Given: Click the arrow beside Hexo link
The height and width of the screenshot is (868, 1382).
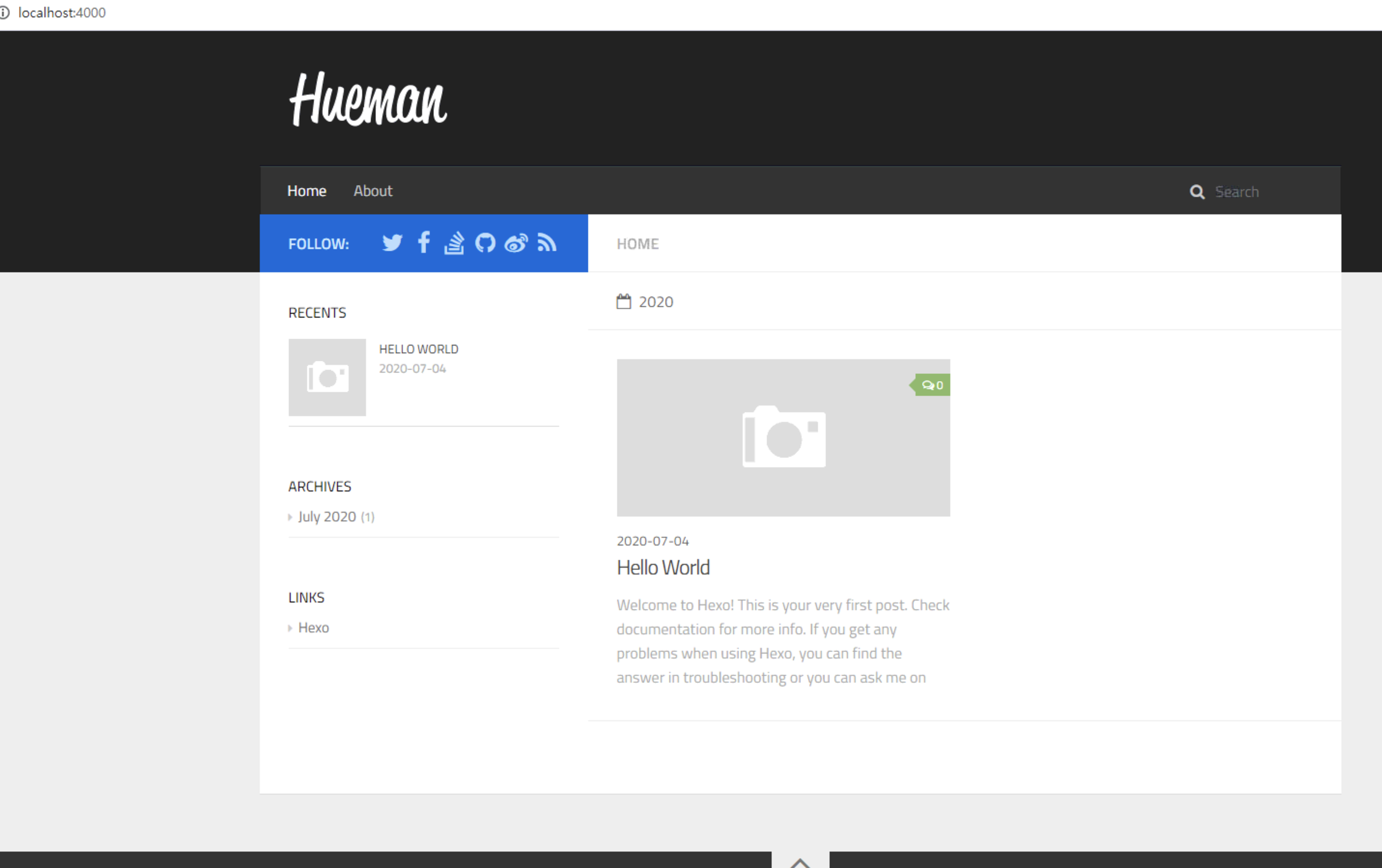Looking at the screenshot, I should pyautogui.click(x=290, y=628).
